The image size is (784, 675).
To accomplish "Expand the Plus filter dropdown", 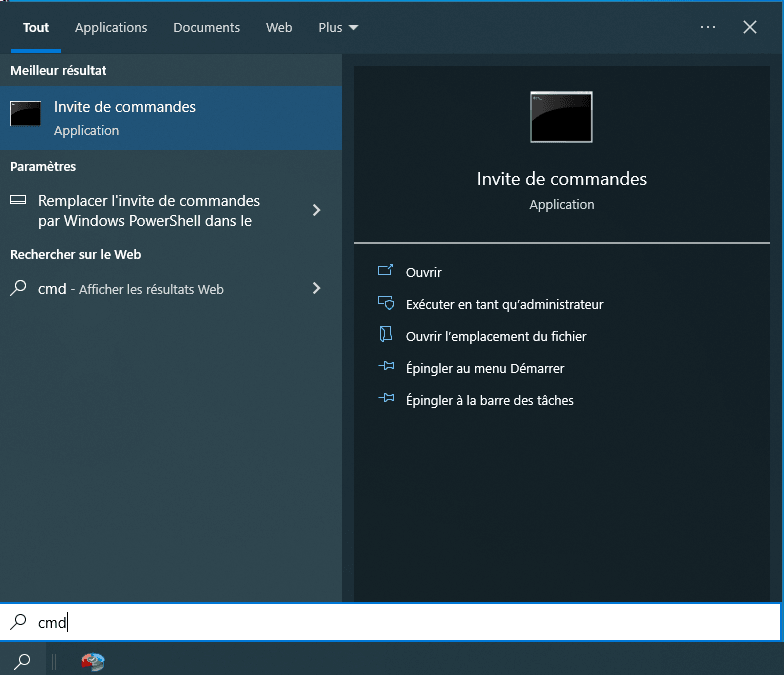I will [338, 27].
